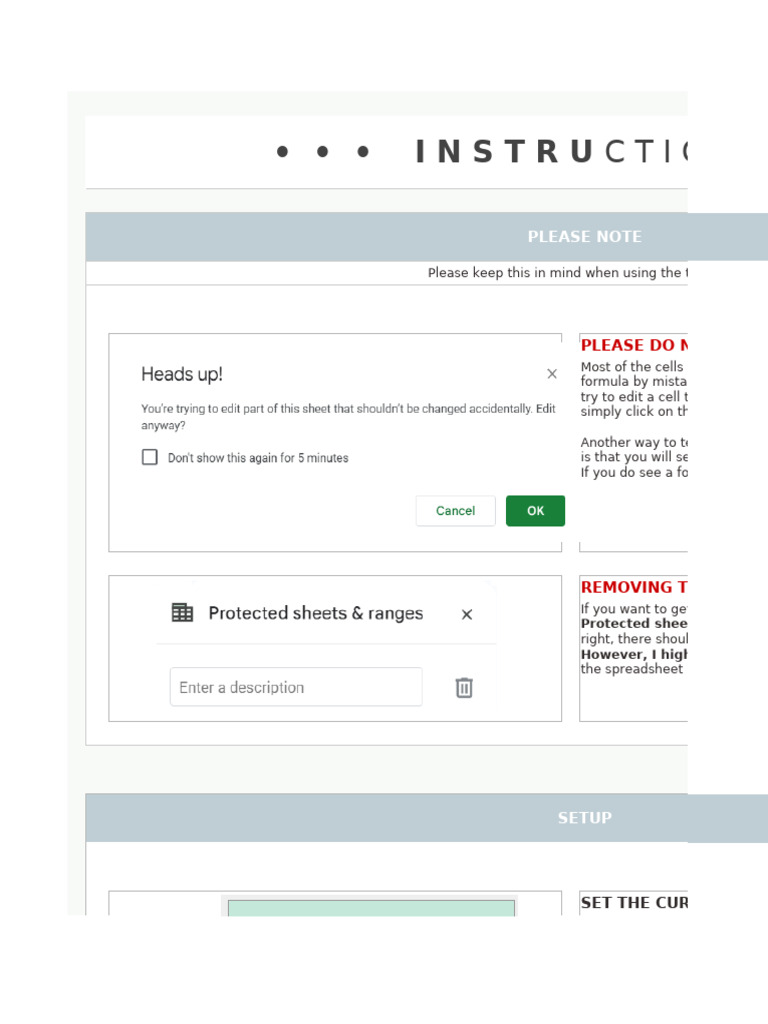This screenshot has width=768, height=1024.
Task: Click the Protected sheets table icon
Action: (182, 613)
